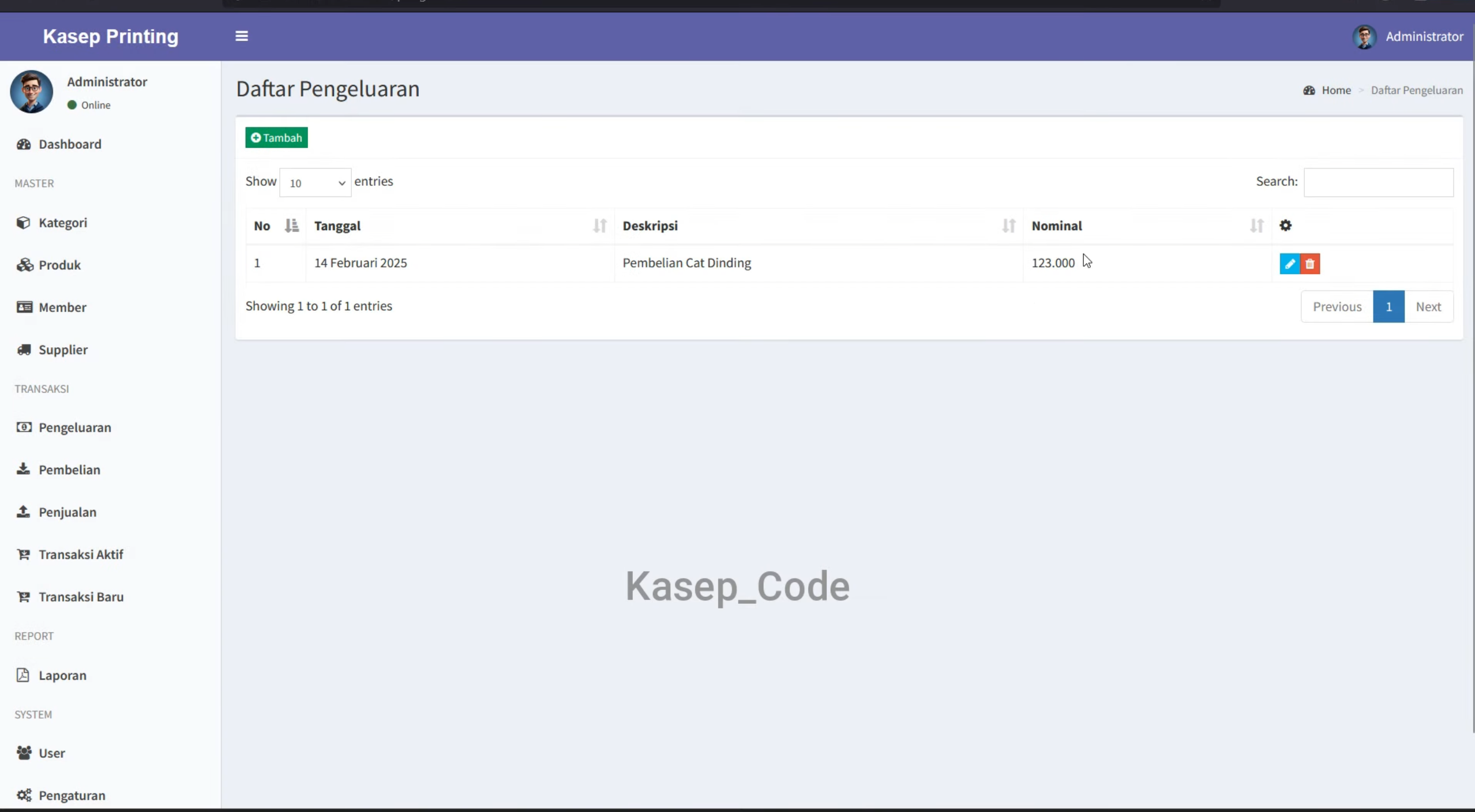Image resolution: width=1475 pixels, height=812 pixels.
Task: Select page 1 in pagination
Action: point(1388,306)
